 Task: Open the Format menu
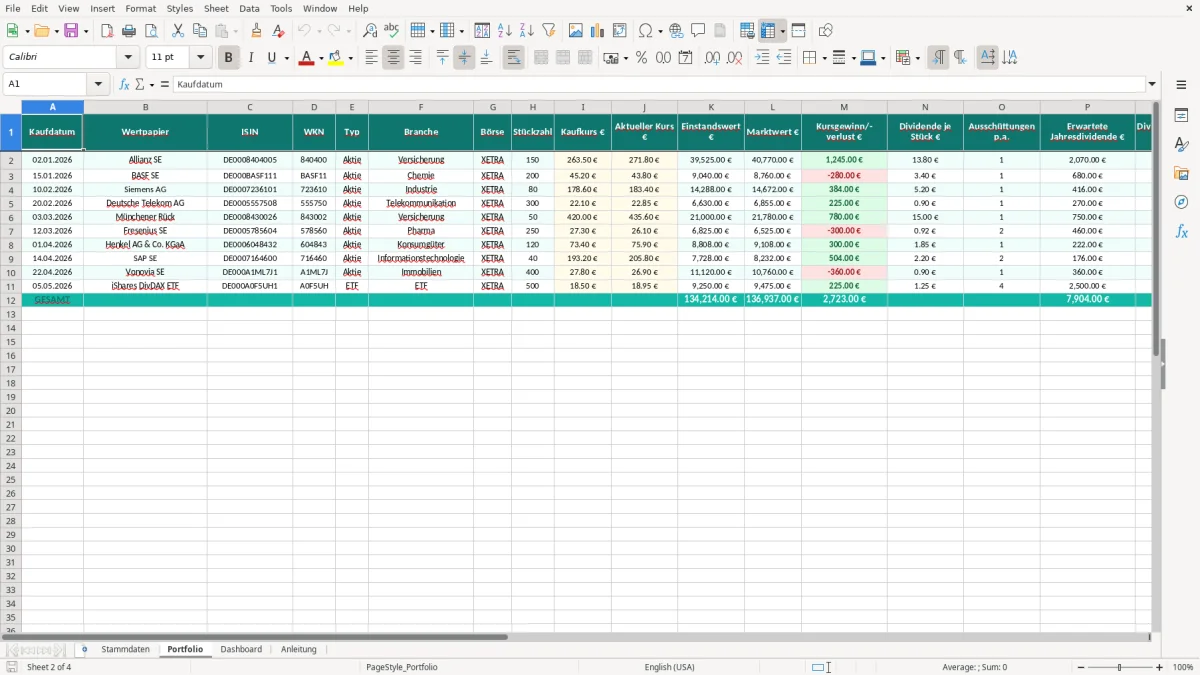click(x=141, y=8)
